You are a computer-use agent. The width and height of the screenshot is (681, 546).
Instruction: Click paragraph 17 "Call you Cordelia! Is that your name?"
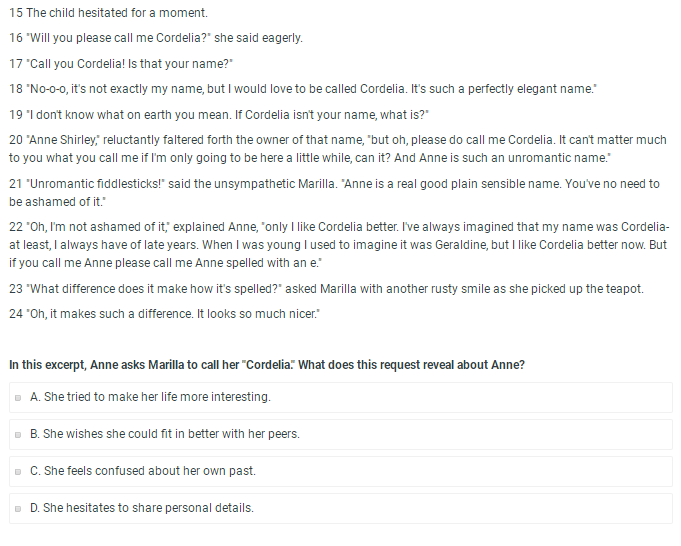click(x=121, y=64)
